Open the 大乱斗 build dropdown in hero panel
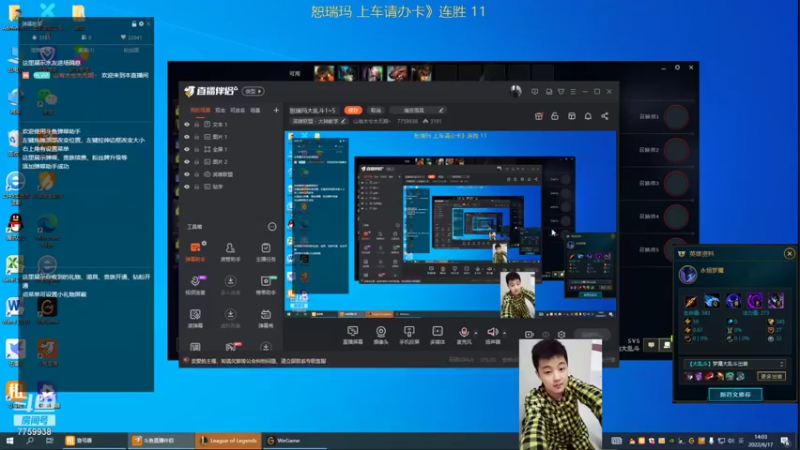This screenshot has height=450, width=800. [x=735, y=364]
